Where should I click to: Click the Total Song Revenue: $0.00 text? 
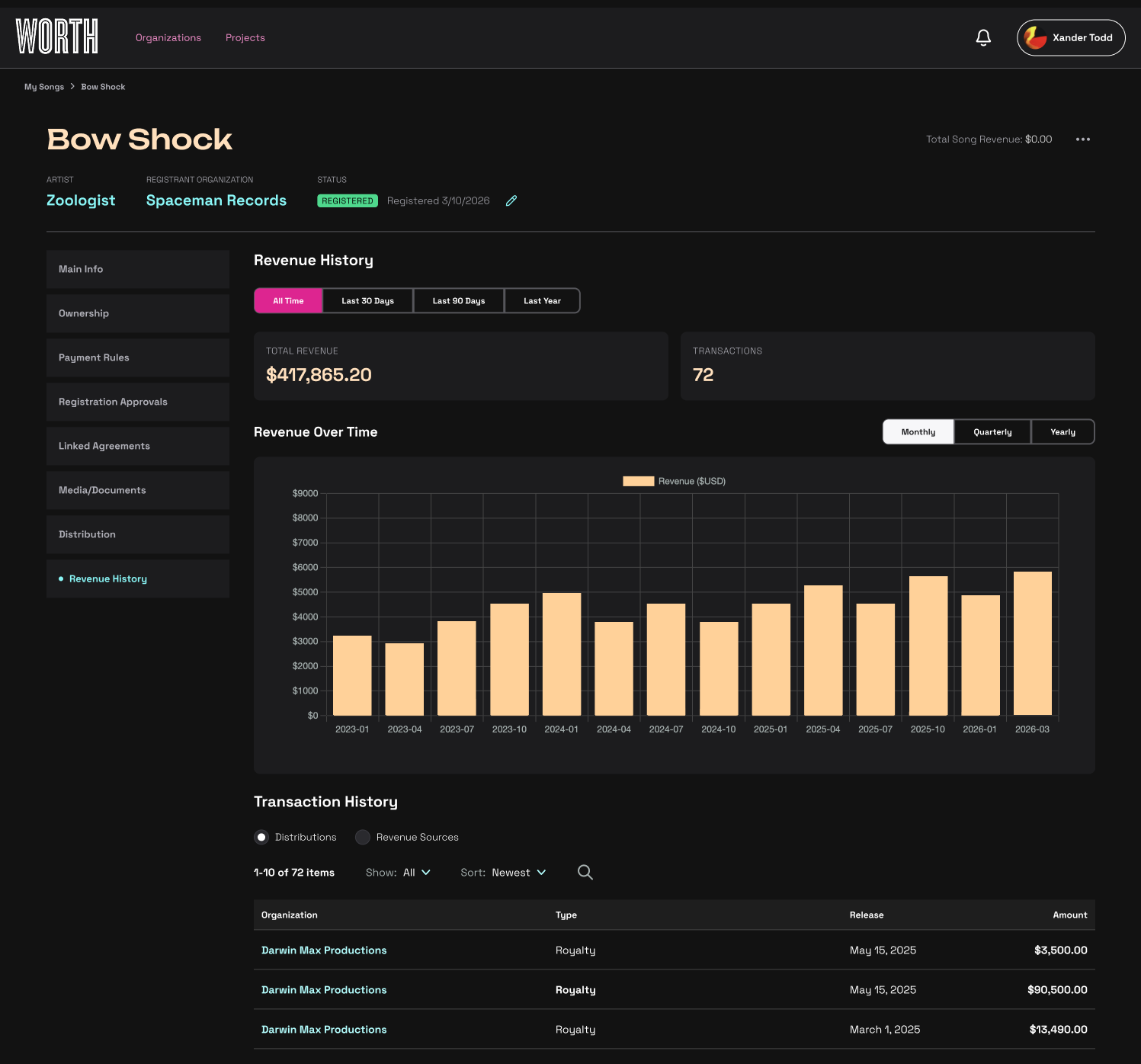pos(989,139)
